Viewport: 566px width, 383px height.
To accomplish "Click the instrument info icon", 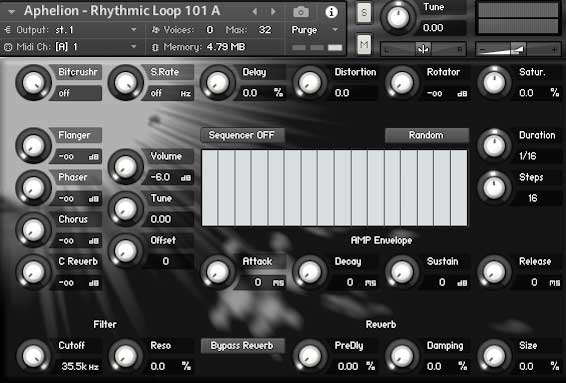I will (x=331, y=12).
